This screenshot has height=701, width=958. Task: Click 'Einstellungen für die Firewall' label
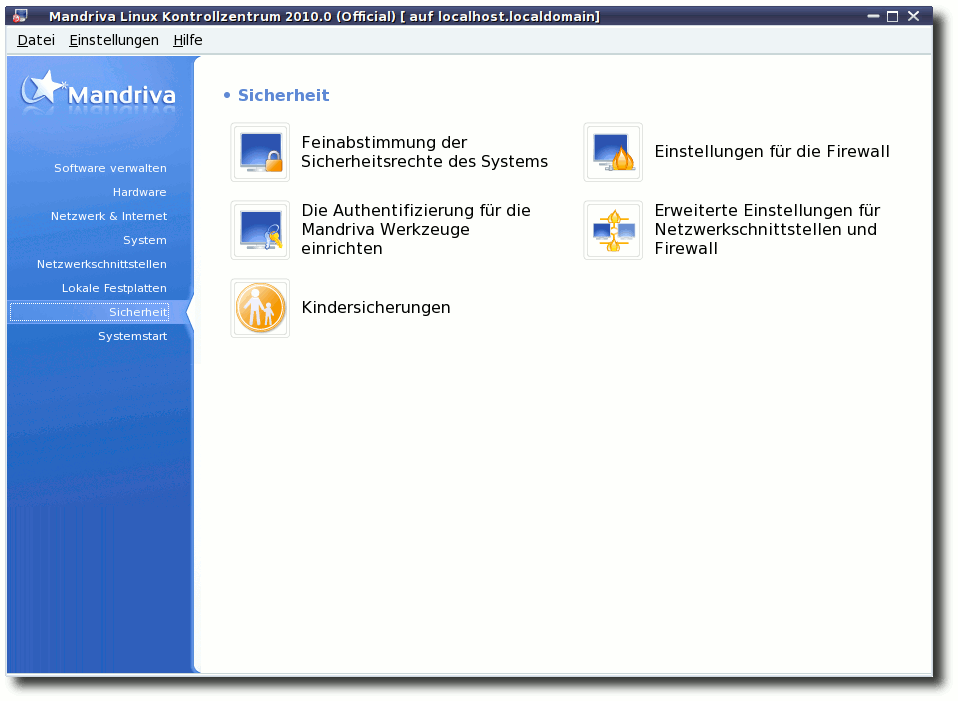click(x=772, y=152)
